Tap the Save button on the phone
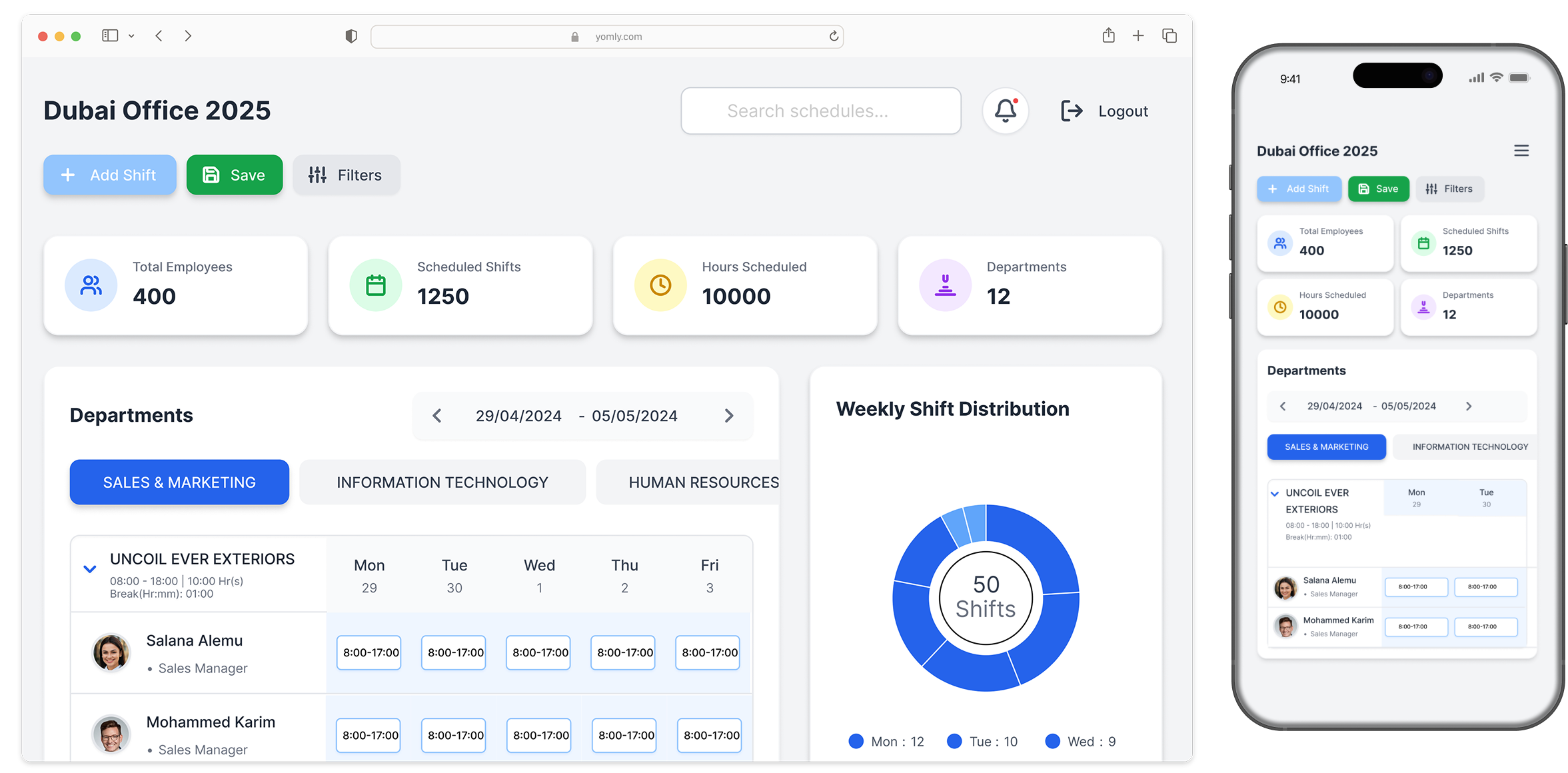The height and width of the screenshot is (773, 1568). [x=1378, y=189]
